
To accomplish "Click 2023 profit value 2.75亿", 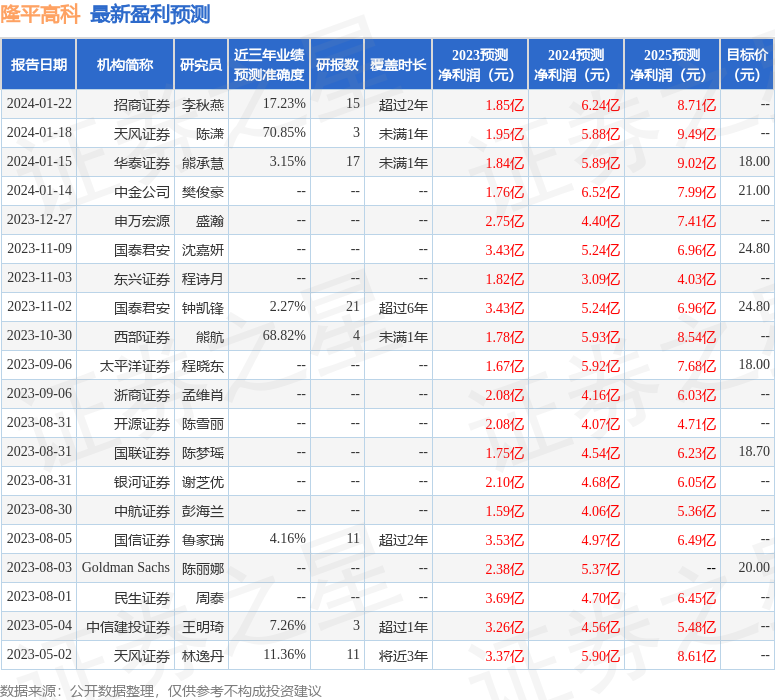I will [504, 221].
